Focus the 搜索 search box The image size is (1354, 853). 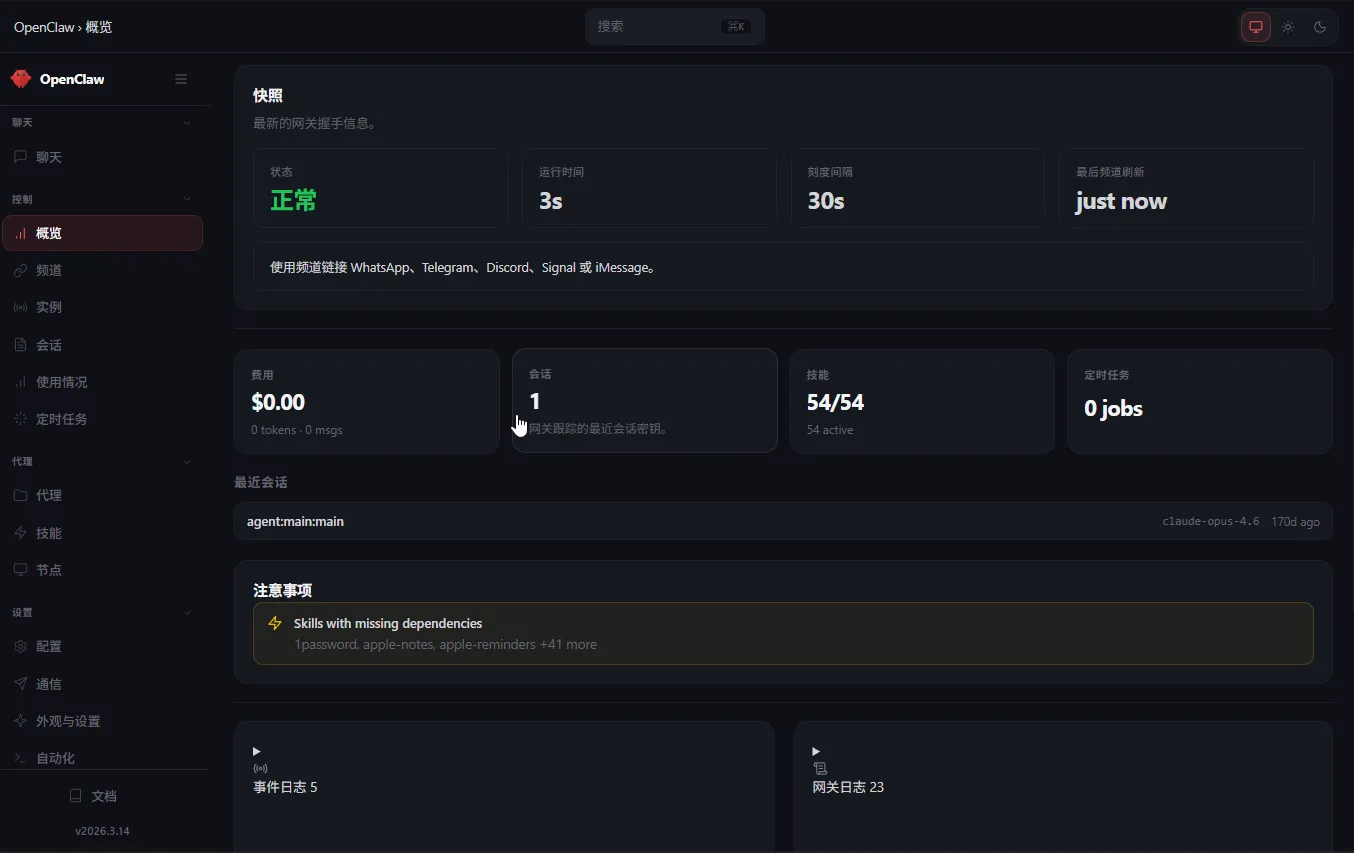pos(675,27)
